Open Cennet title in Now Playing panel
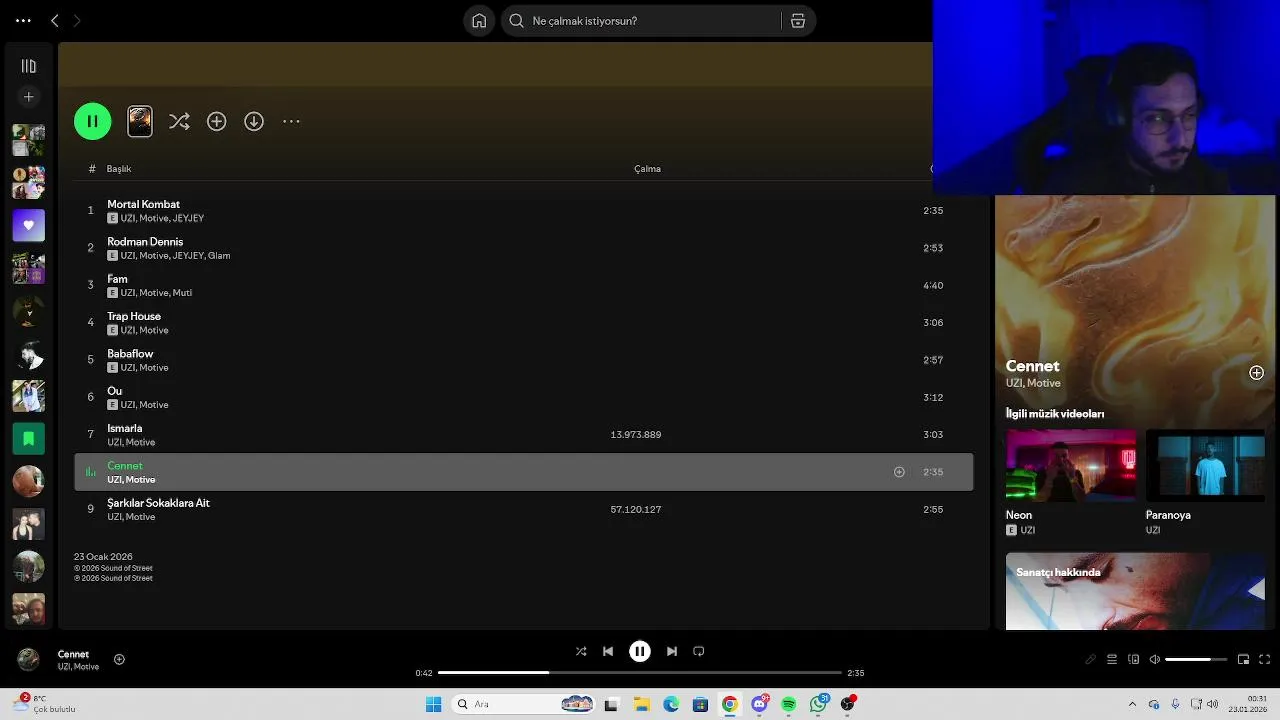The height and width of the screenshot is (720, 1280). point(1032,366)
